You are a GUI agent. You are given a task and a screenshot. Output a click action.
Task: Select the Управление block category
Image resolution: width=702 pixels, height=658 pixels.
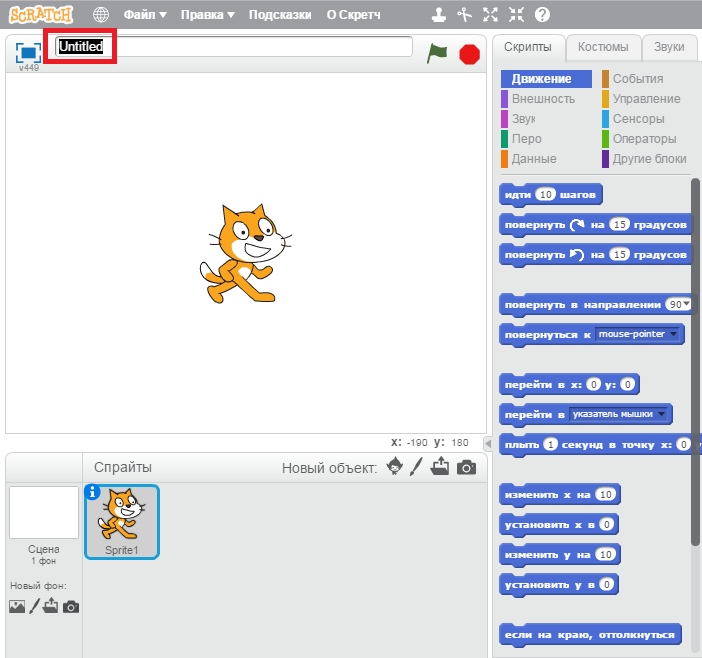click(641, 99)
